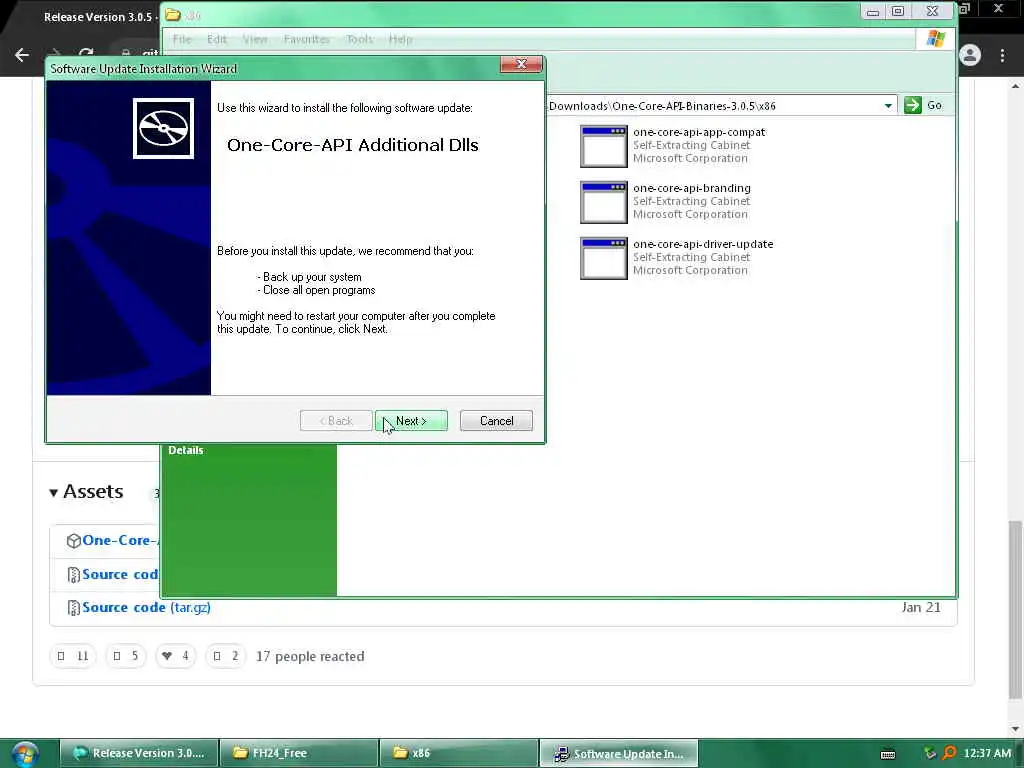
Task: Close the Software Update Installation Wizard dialog
Action: pyautogui.click(x=521, y=64)
